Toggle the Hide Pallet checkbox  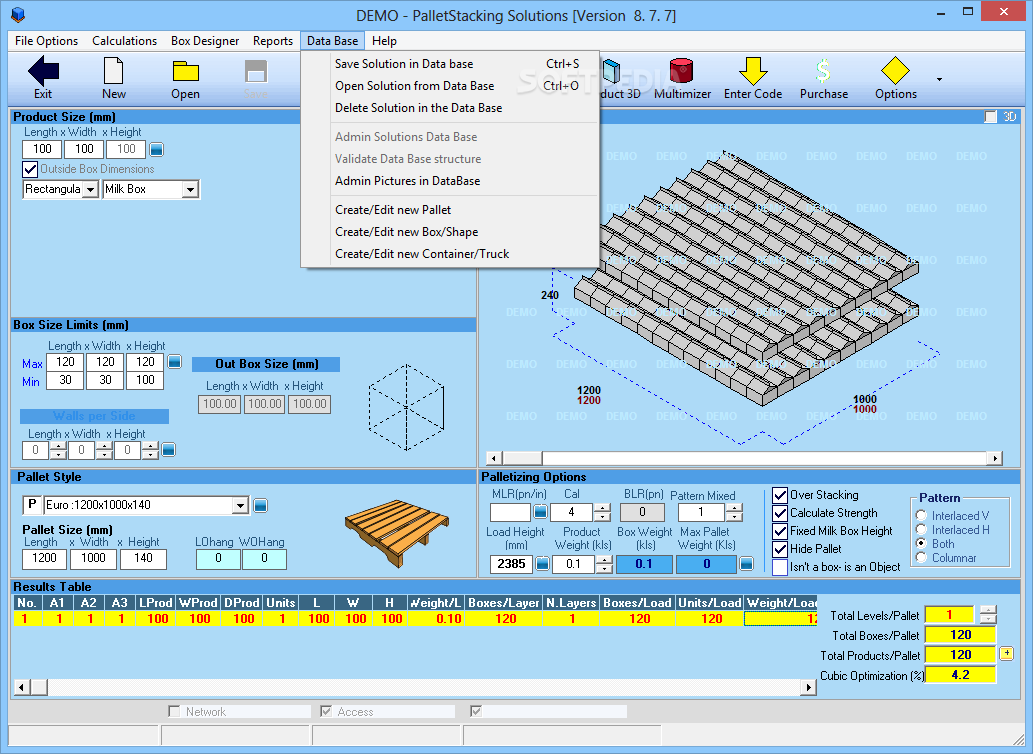(x=779, y=549)
